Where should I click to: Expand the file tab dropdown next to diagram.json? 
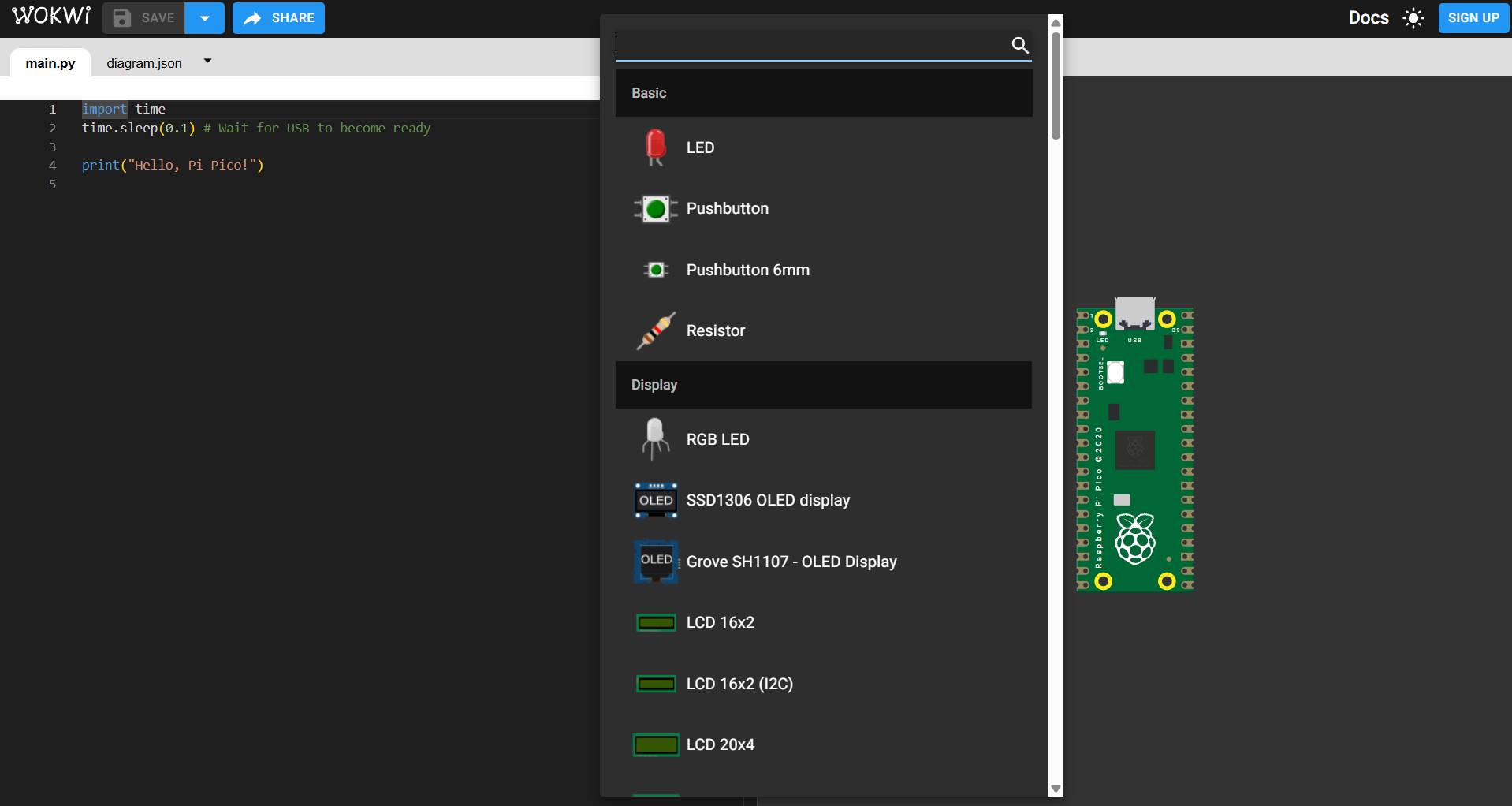pos(207,60)
